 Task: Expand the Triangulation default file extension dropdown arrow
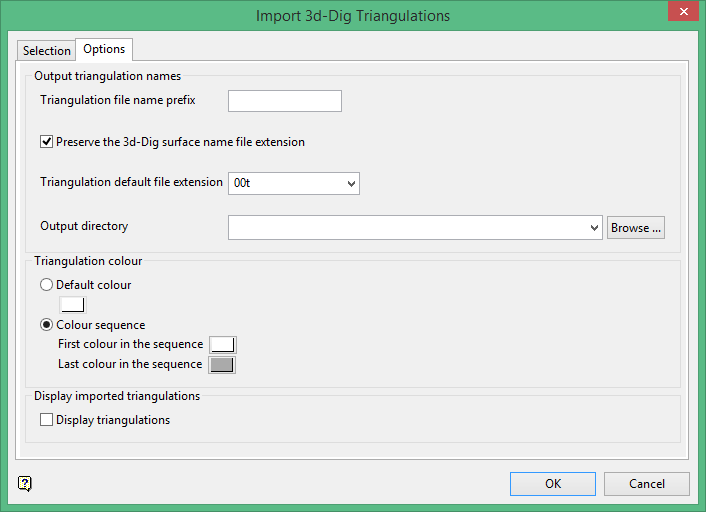[350, 183]
